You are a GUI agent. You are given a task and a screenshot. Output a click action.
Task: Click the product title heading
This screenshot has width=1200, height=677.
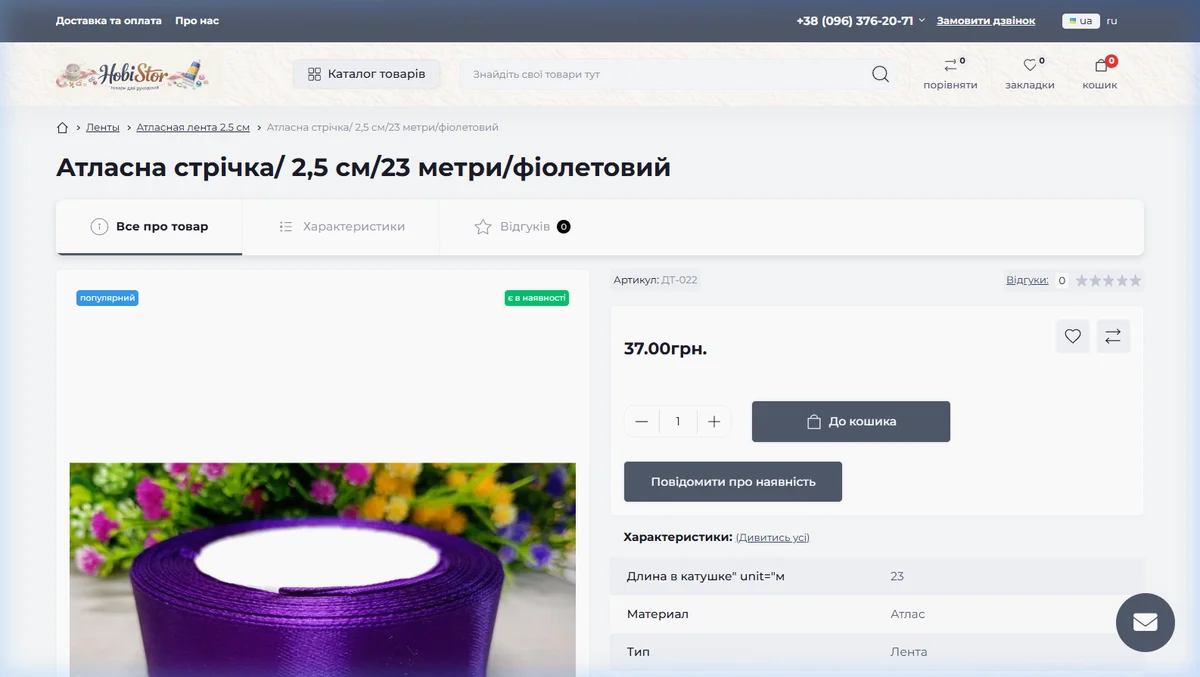tap(363, 168)
